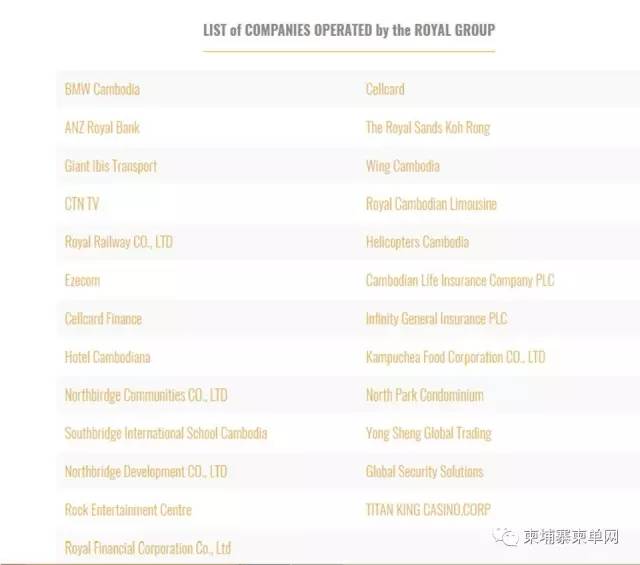Open Royal Financial Corporation Co., Ltd

pos(148,548)
